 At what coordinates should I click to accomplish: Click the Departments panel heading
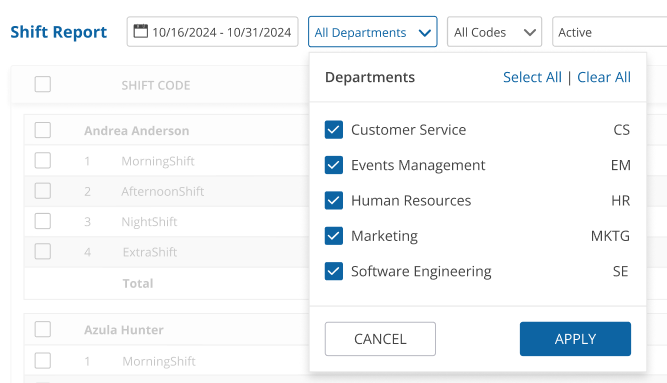(370, 77)
